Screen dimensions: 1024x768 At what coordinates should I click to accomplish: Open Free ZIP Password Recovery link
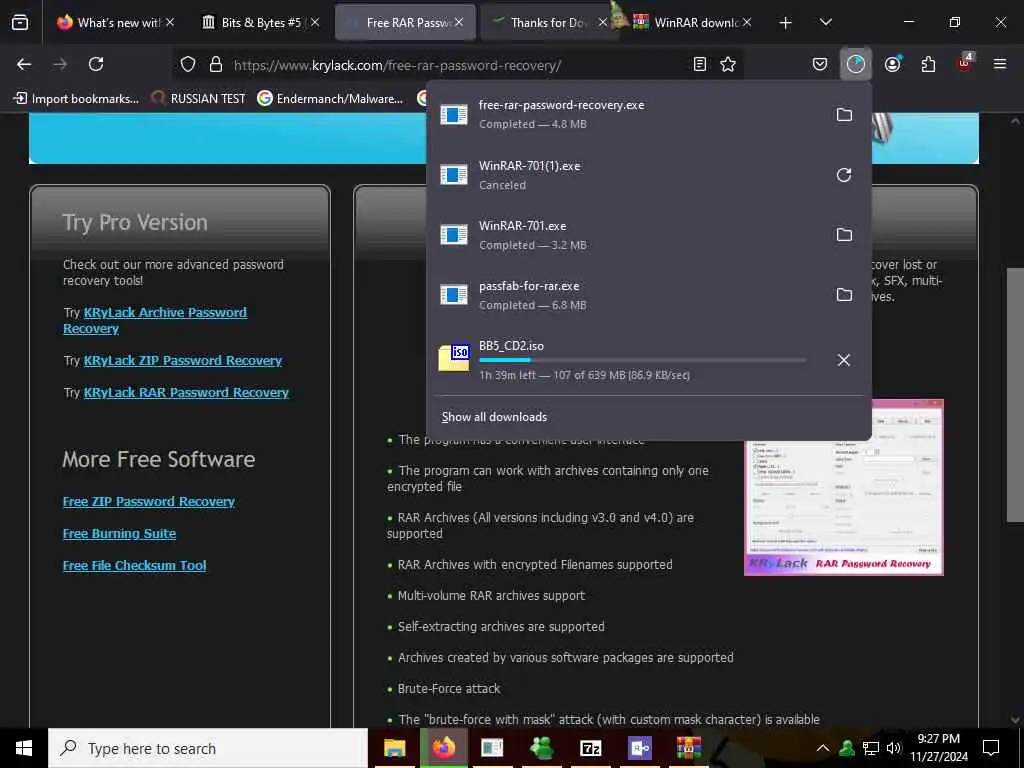point(149,502)
